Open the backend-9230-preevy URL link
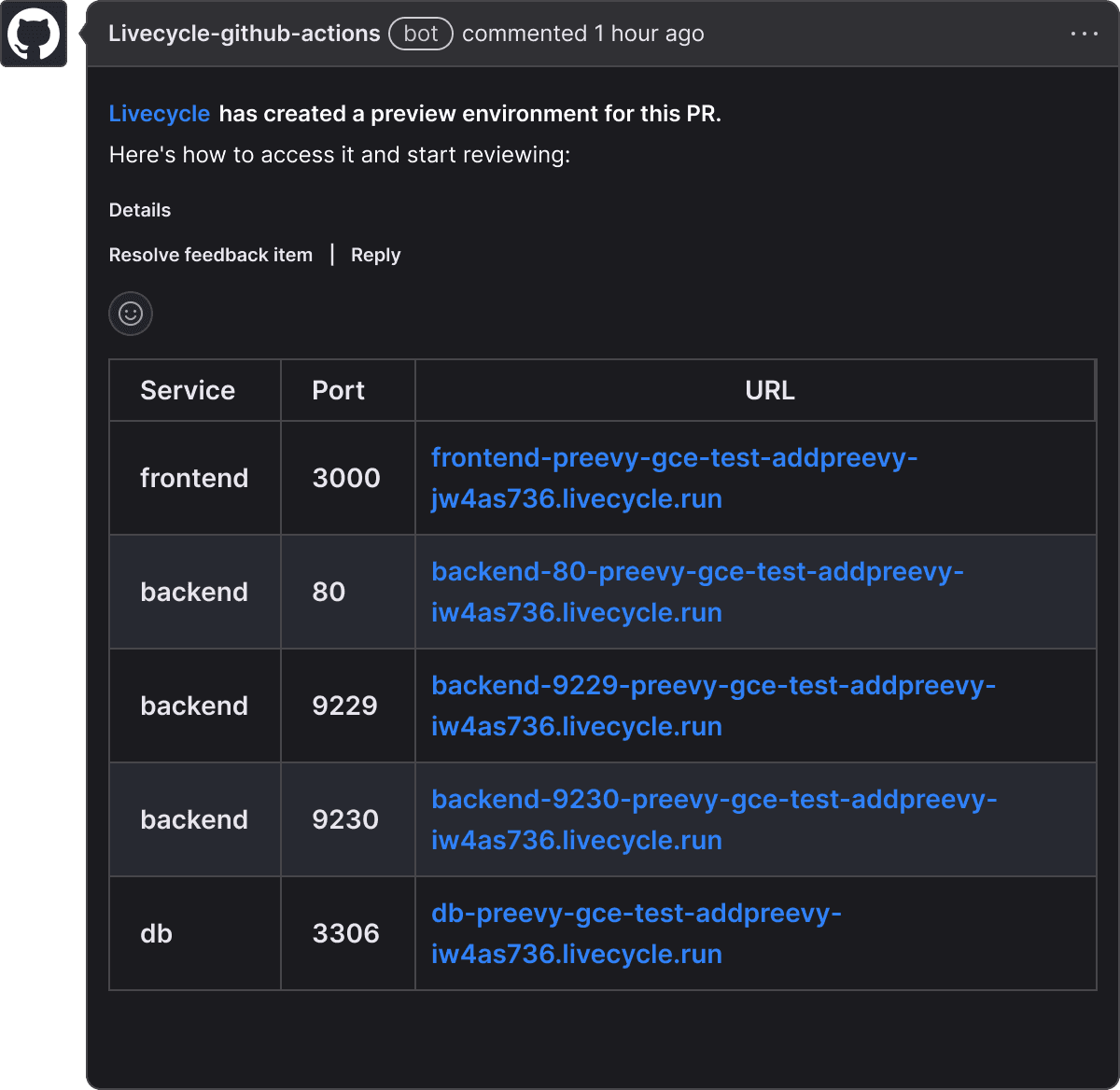The width and height of the screenshot is (1120, 1090). (x=714, y=819)
